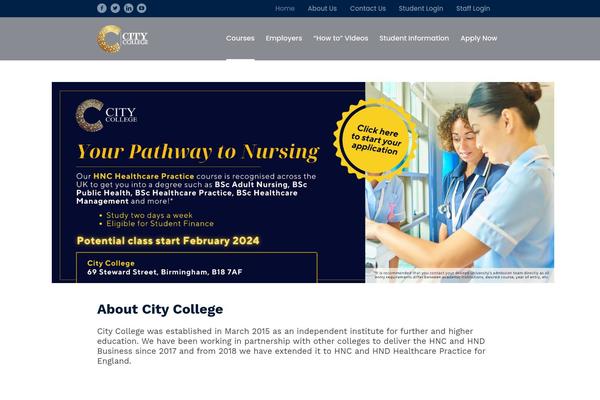Click the City College logo in header
The image size is (600, 400).
click(122, 39)
